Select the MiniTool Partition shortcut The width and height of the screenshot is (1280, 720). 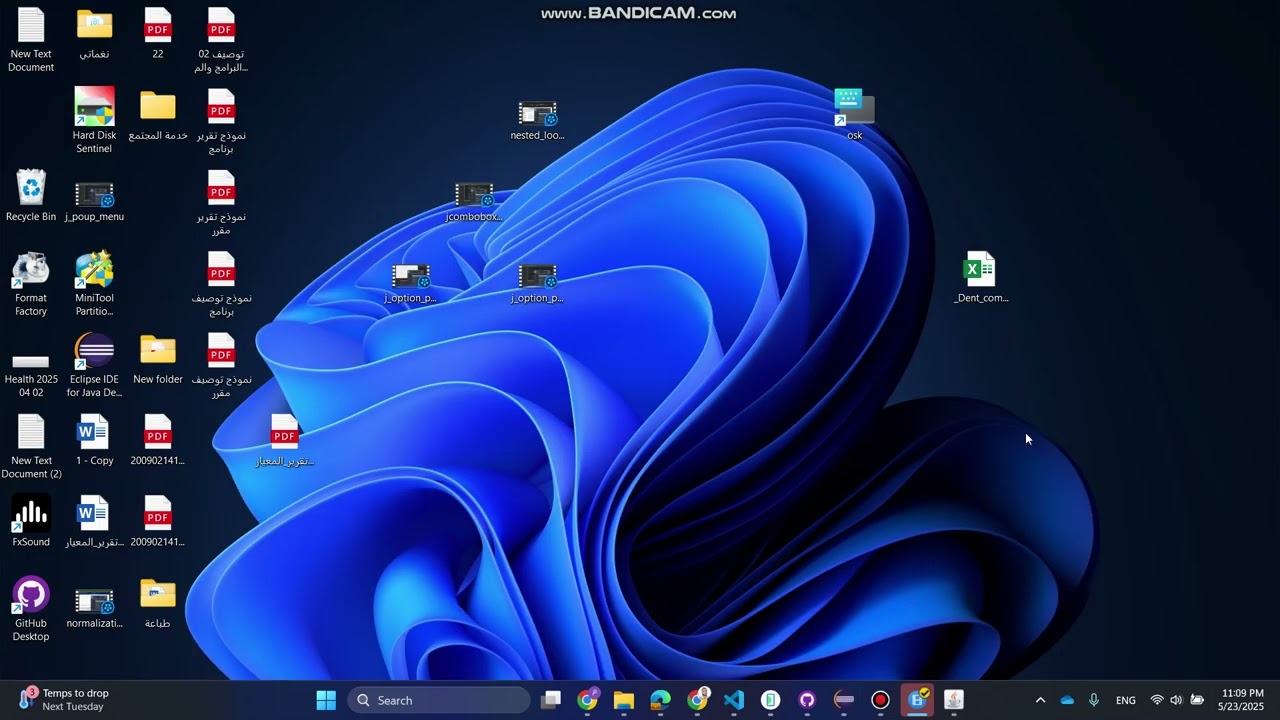(94, 284)
